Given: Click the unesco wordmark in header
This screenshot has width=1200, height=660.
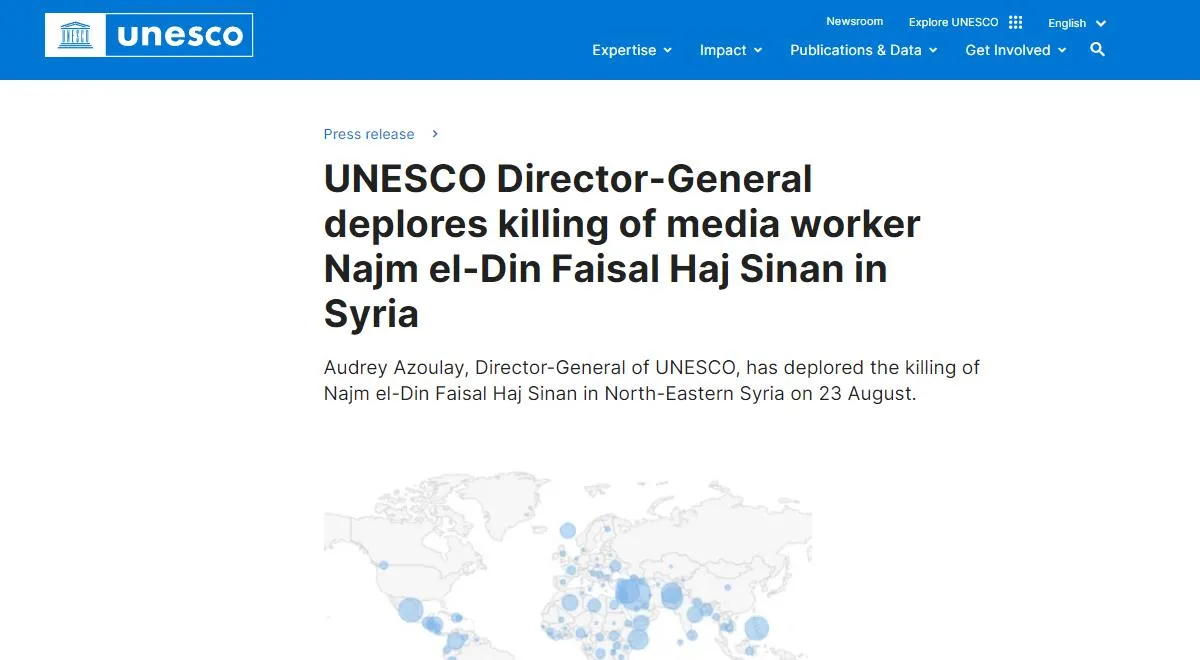Looking at the screenshot, I should (180, 35).
